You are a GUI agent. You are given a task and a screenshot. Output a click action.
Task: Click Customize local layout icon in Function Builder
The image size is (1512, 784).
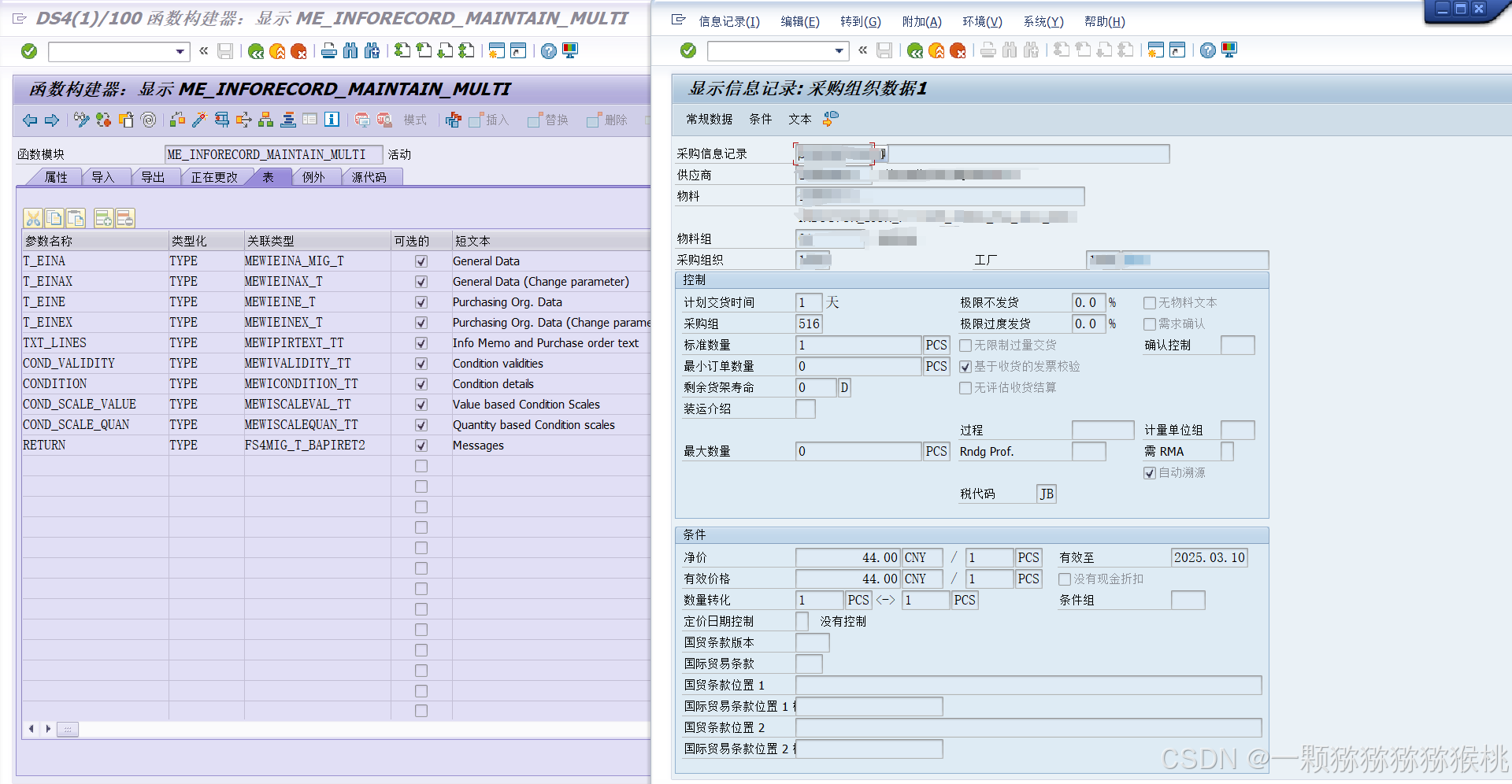pyautogui.click(x=570, y=51)
